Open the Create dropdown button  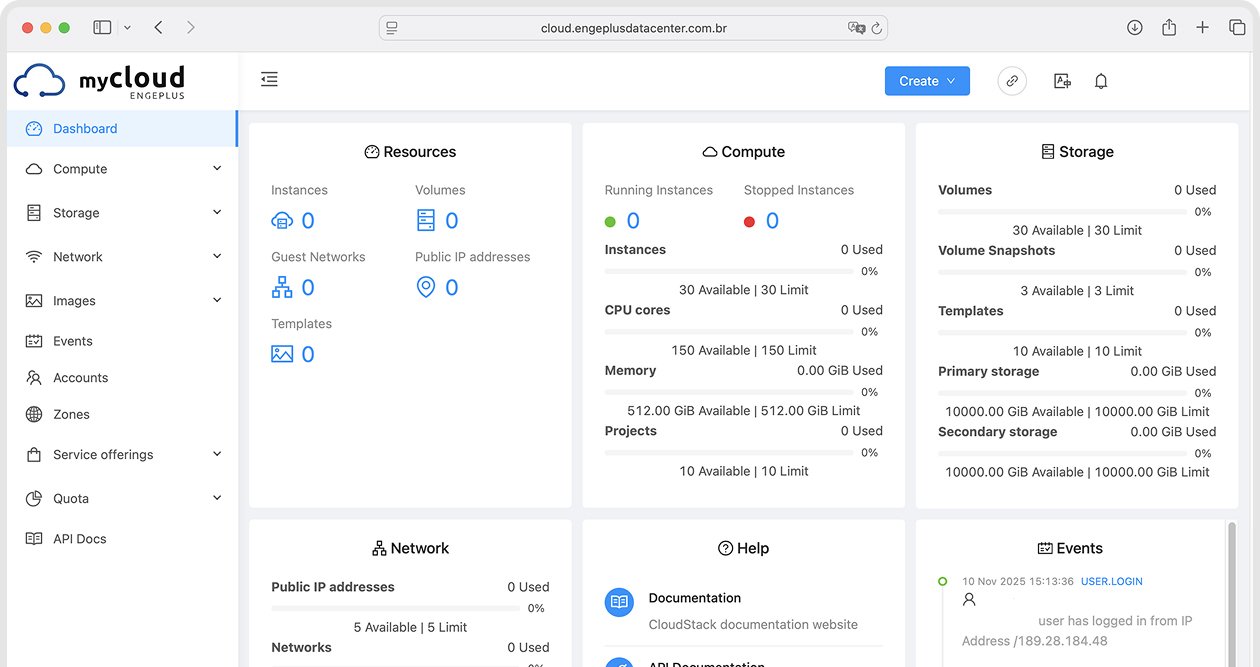click(927, 81)
